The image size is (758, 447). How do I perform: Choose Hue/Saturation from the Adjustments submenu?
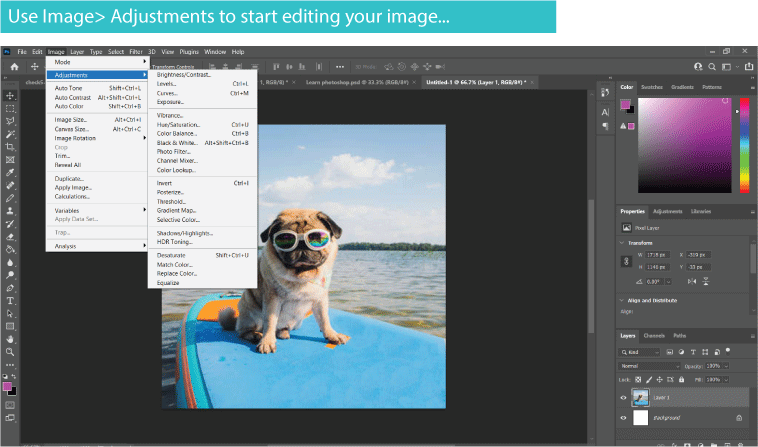point(178,125)
